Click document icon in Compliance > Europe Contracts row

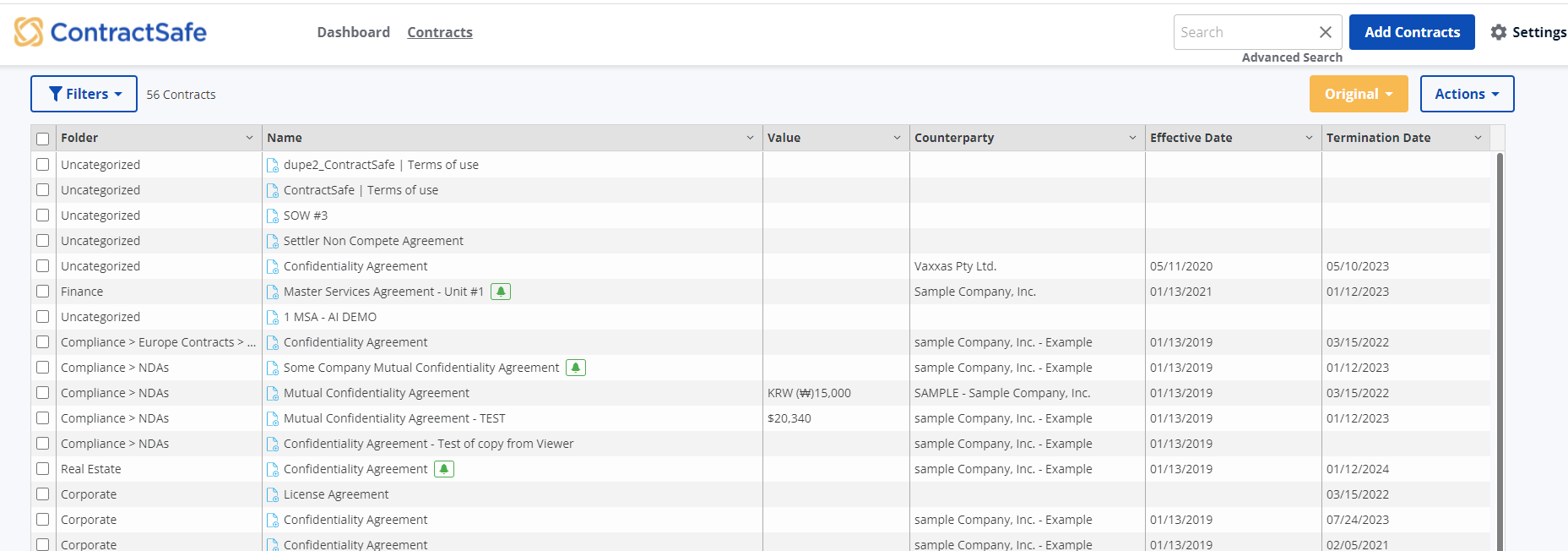click(273, 342)
